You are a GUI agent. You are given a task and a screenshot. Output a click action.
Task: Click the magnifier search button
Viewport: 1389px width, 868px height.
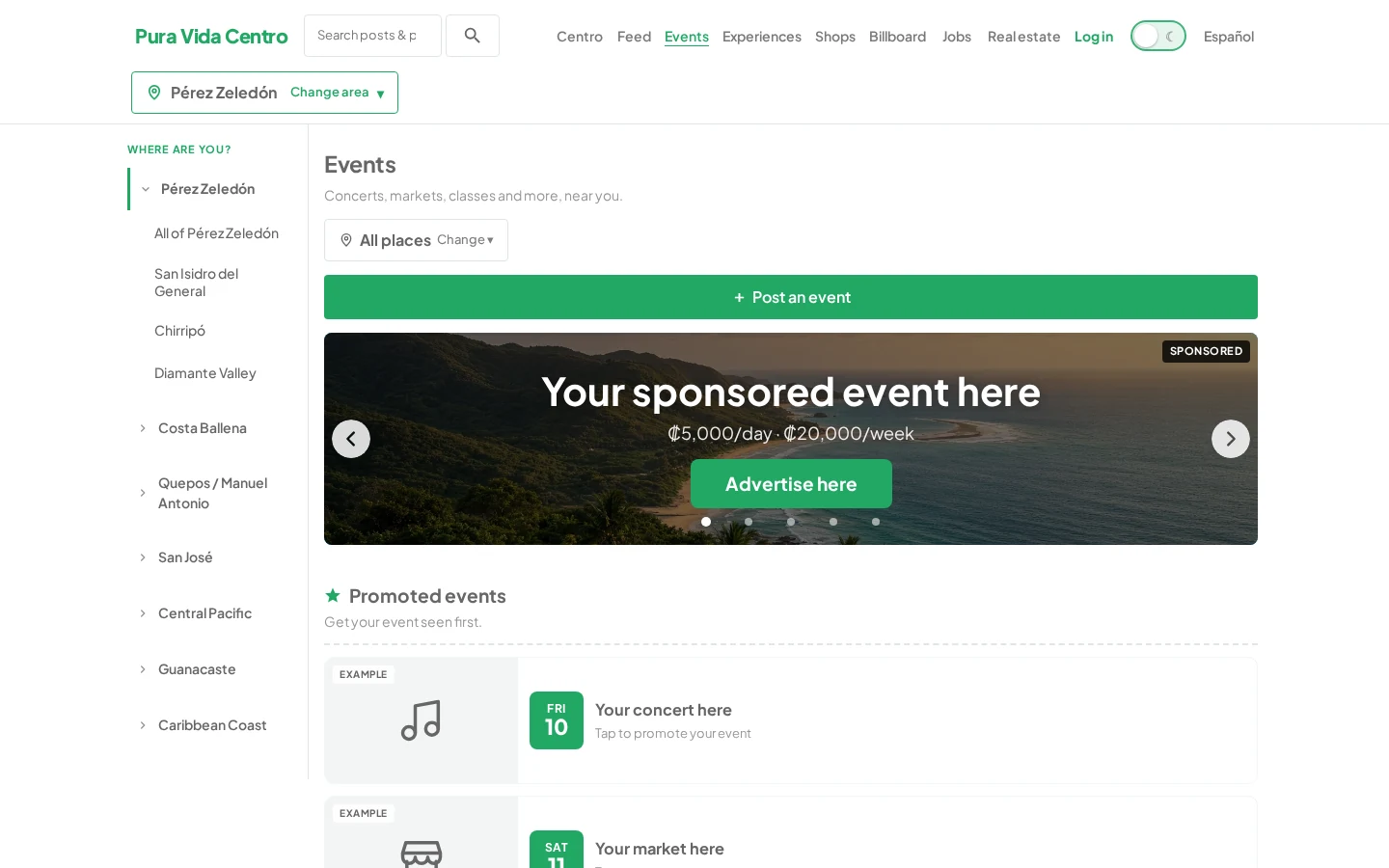pyautogui.click(x=473, y=36)
